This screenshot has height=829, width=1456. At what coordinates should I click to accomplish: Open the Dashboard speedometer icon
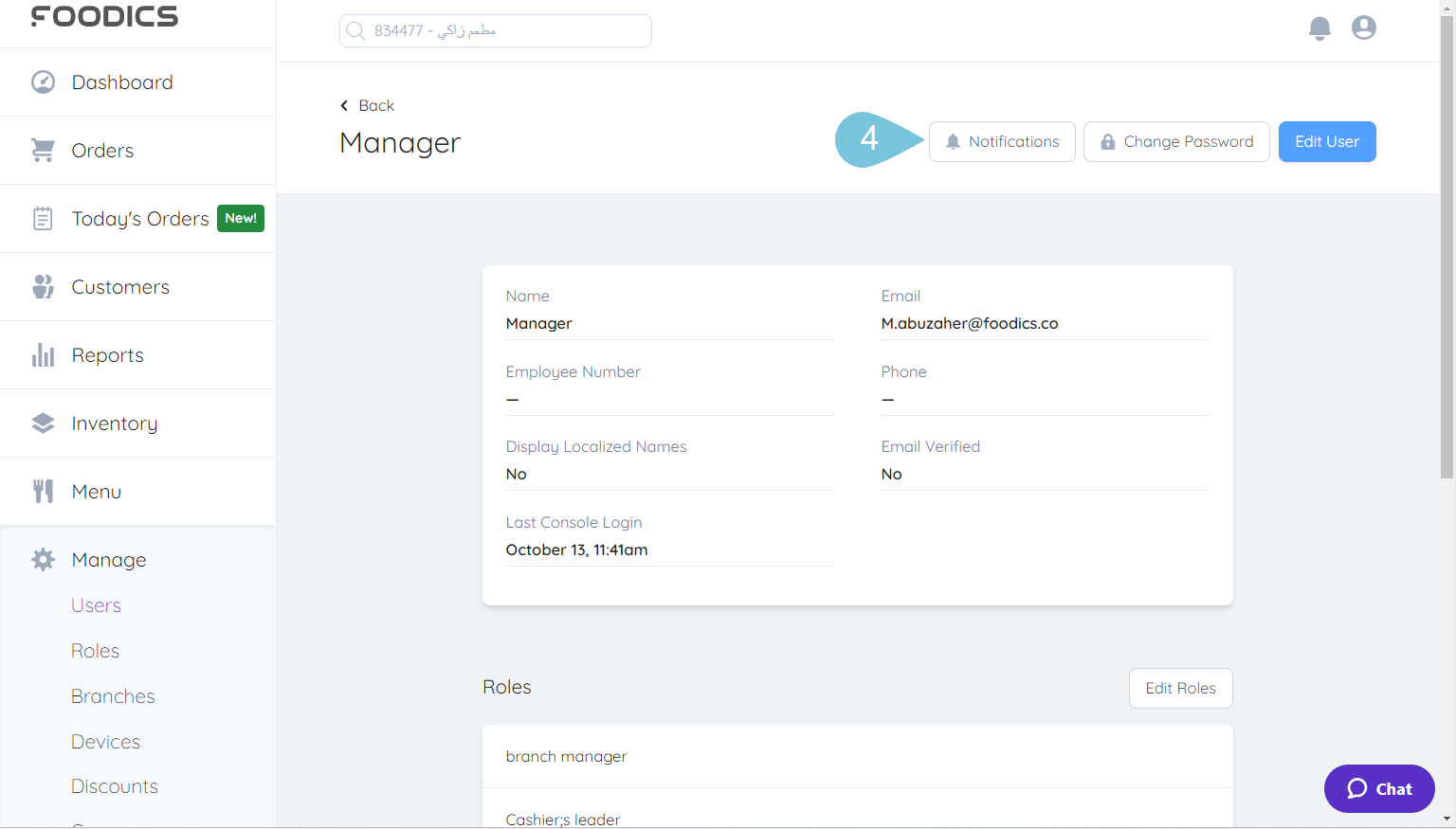pos(43,81)
